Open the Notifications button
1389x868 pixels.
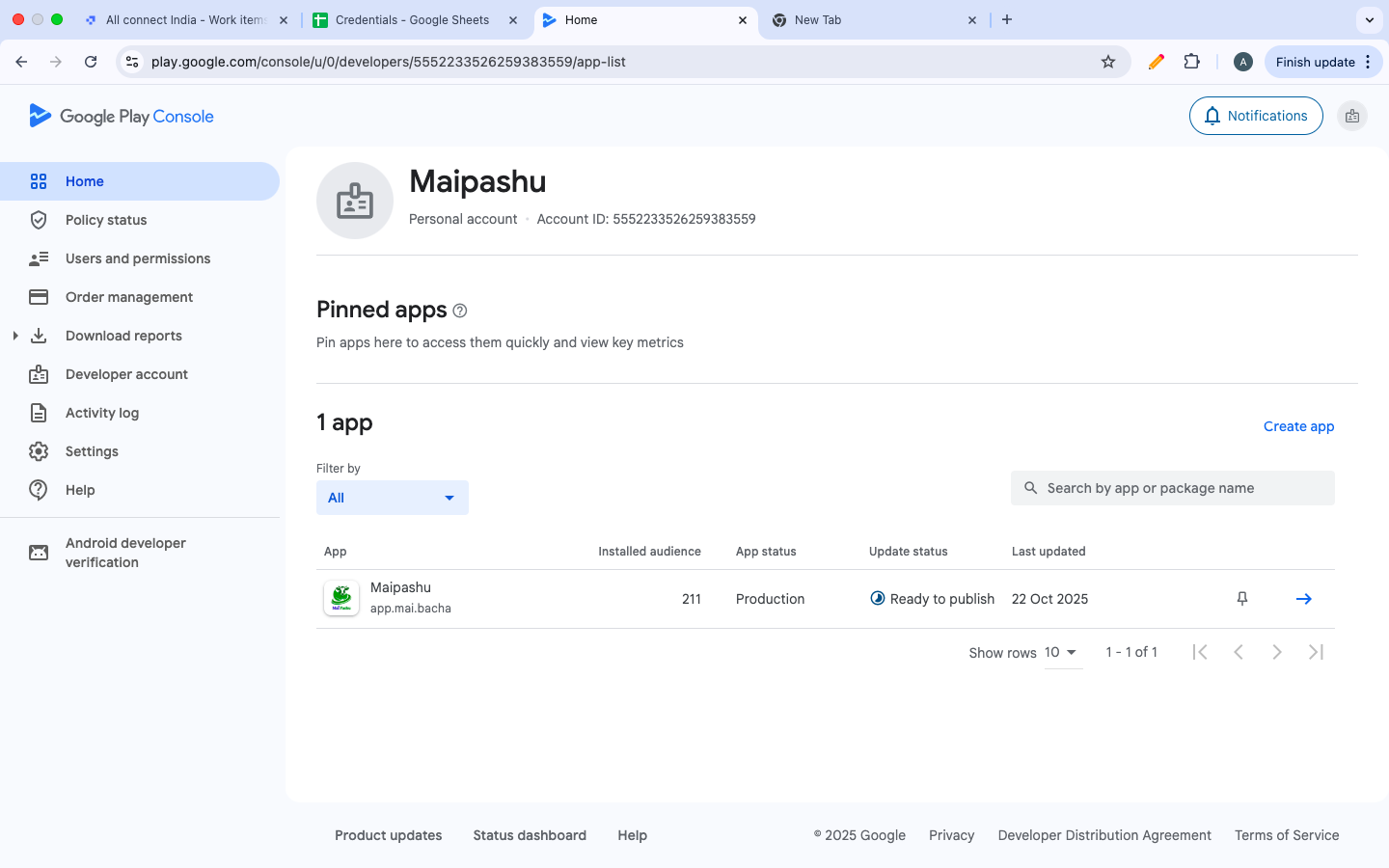point(1255,116)
